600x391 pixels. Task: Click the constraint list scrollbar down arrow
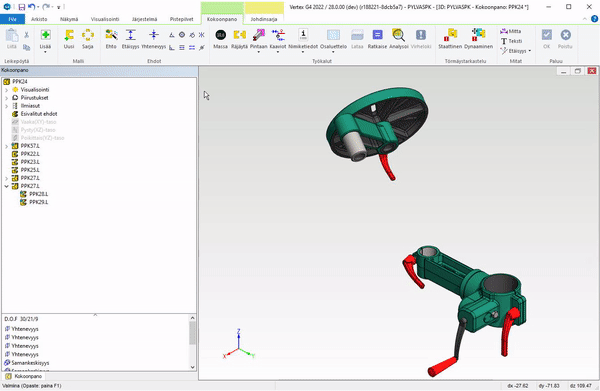click(x=192, y=367)
